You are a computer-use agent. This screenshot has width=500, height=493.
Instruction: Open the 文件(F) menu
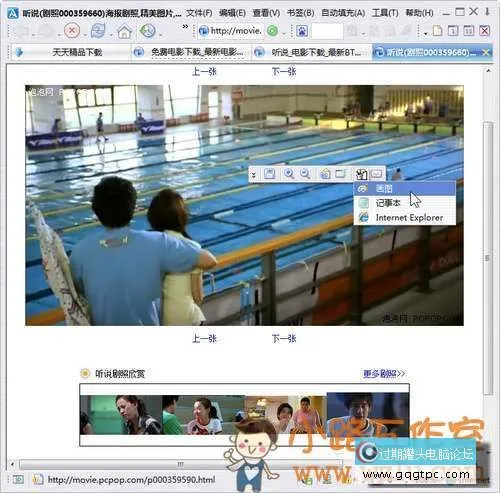pyautogui.click(x=199, y=13)
